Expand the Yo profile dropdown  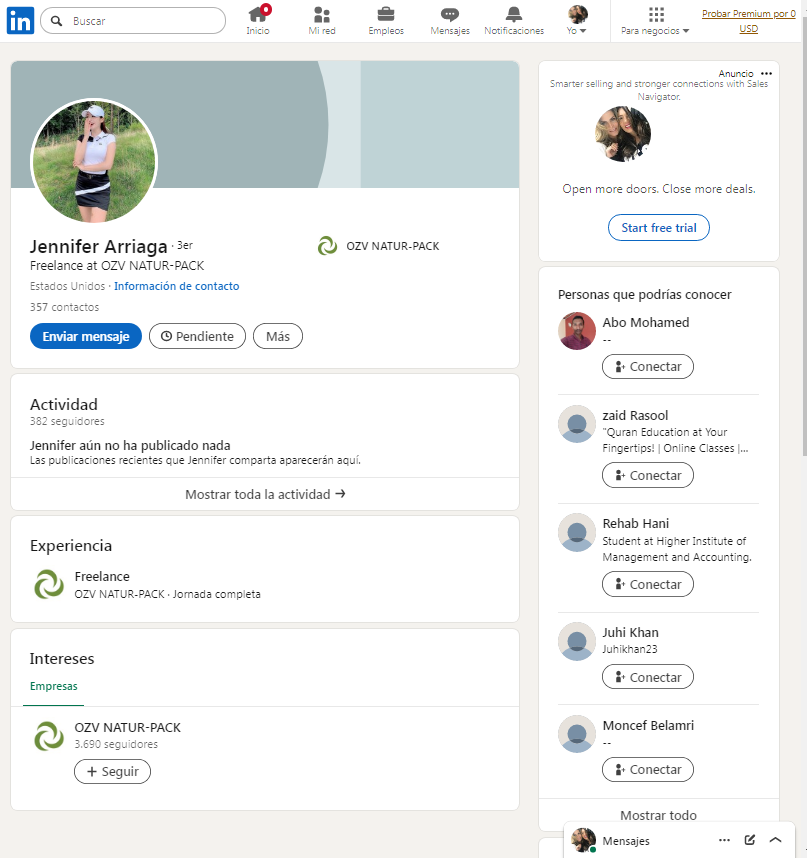pos(577,21)
